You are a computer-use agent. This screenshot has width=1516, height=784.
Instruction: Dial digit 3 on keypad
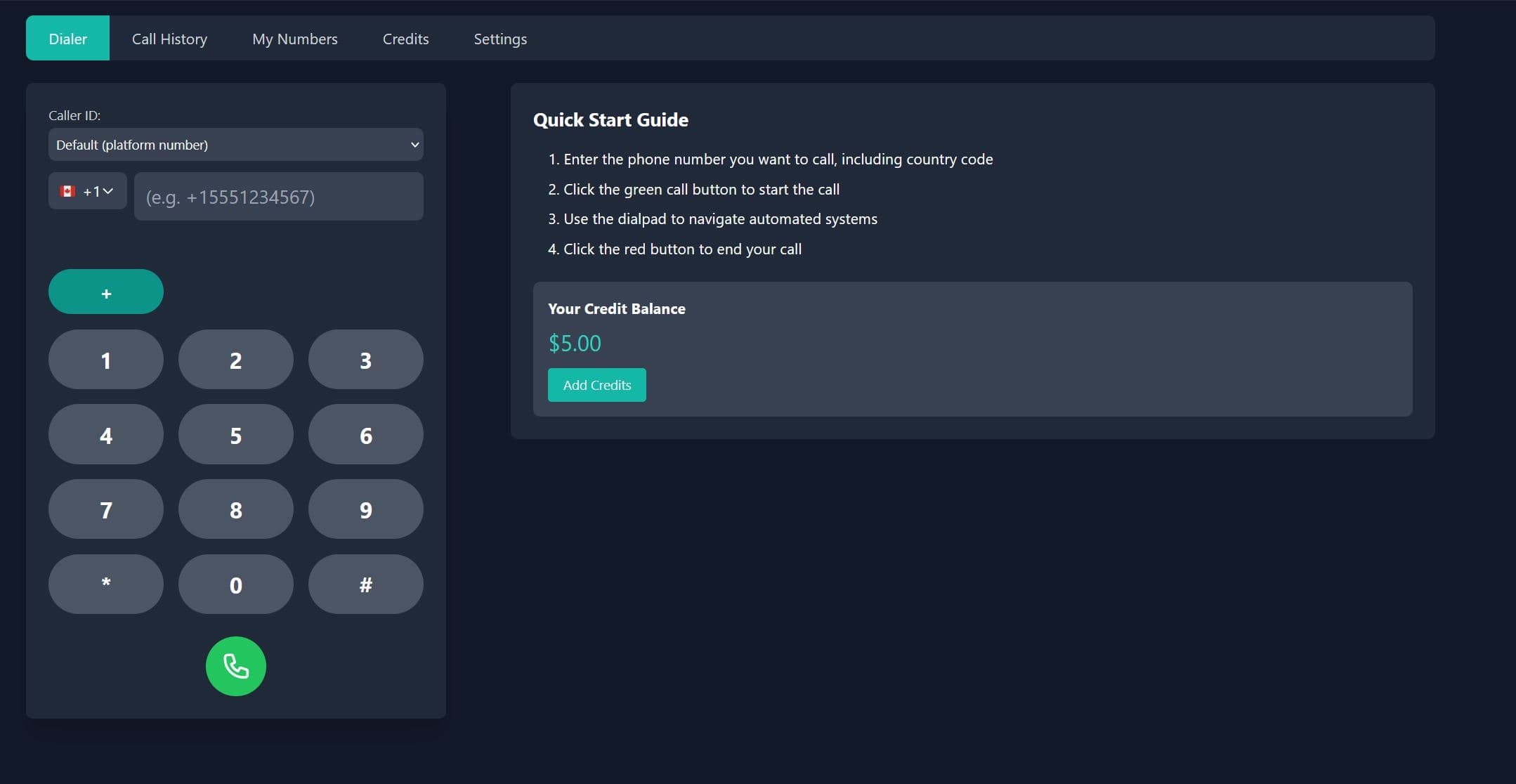[x=365, y=360]
